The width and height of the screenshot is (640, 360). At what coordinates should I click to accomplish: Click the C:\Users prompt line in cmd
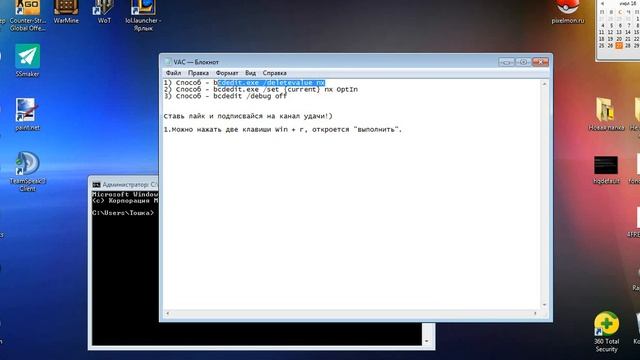pos(123,213)
